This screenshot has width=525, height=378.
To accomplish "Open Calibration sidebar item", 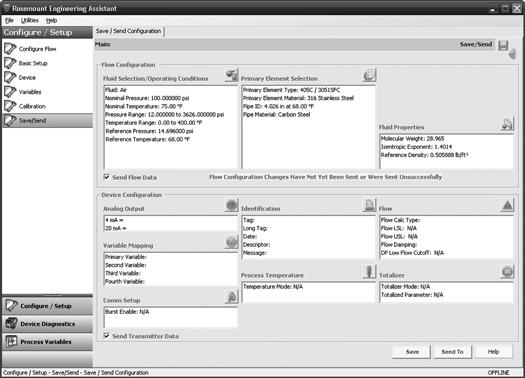I will pyautogui.click(x=25, y=106).
